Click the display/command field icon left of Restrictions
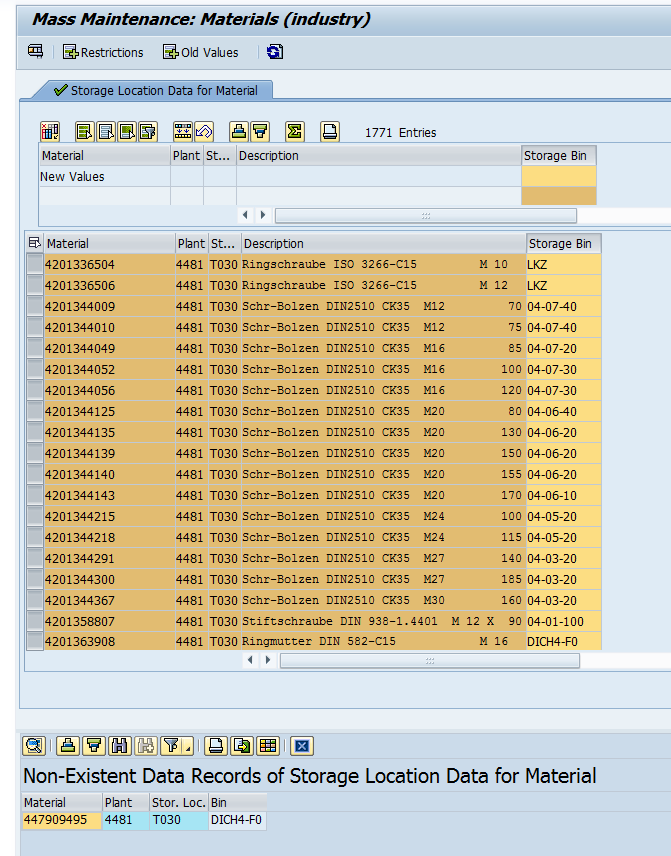Screen dimensions: 671x856 (35, 52)
